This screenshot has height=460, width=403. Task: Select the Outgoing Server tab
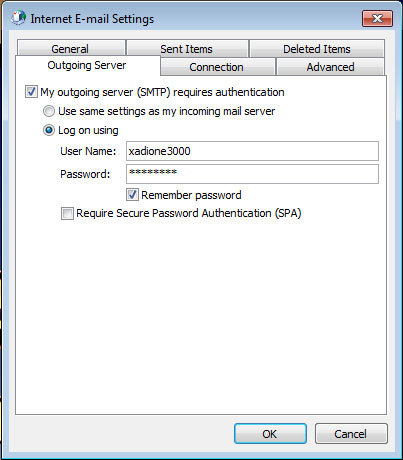(x=87, y=65)
